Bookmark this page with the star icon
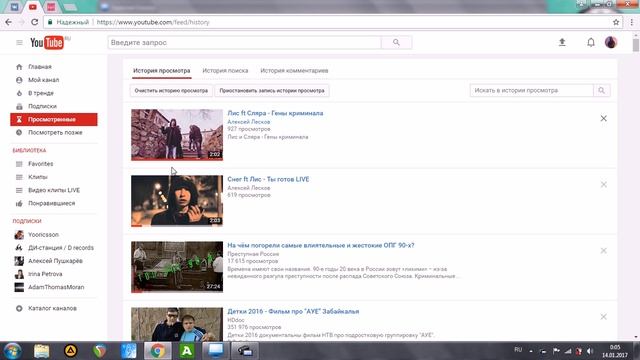This screenshot has height=360, width=640. coord(616,22)
